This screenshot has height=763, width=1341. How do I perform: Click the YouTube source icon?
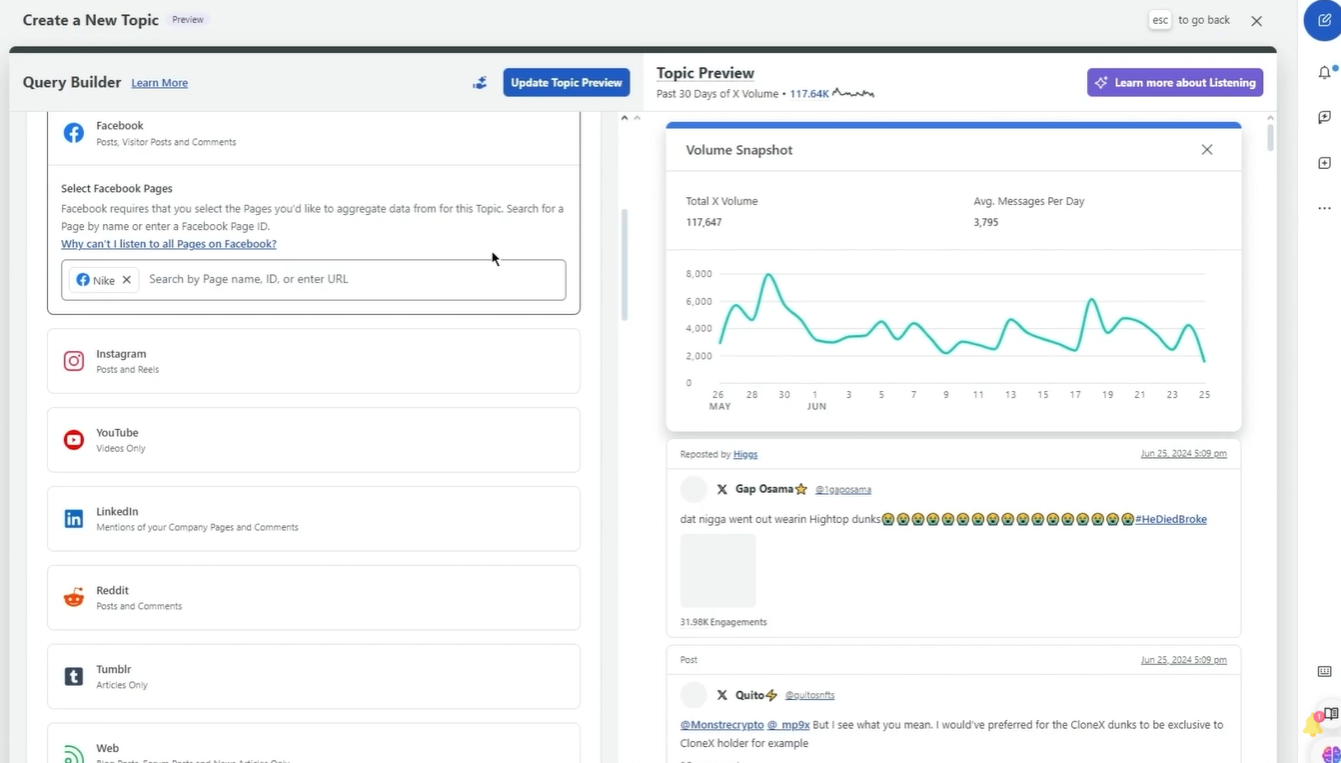coord(74,440)
